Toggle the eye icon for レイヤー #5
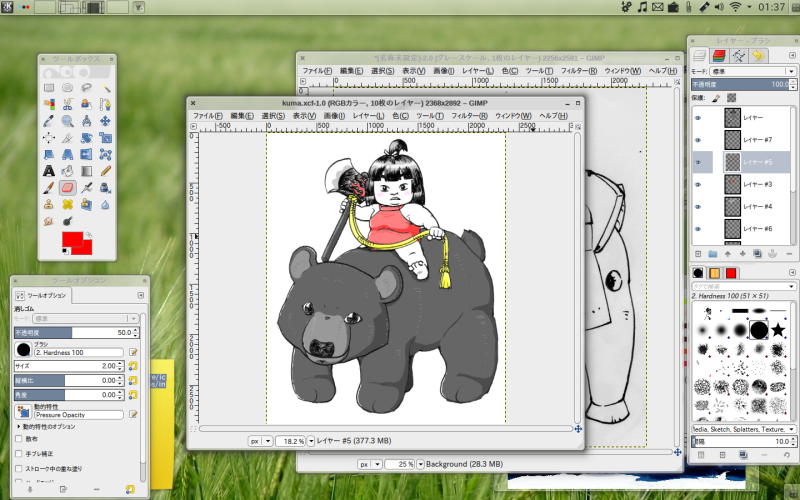 point(698,162)
